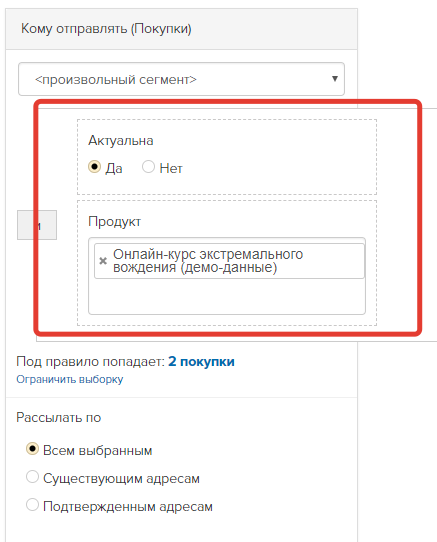Screen dimensions: 437x542
Task: Choose the Подтвержденным адресам radio option
Action: [32, 505]
